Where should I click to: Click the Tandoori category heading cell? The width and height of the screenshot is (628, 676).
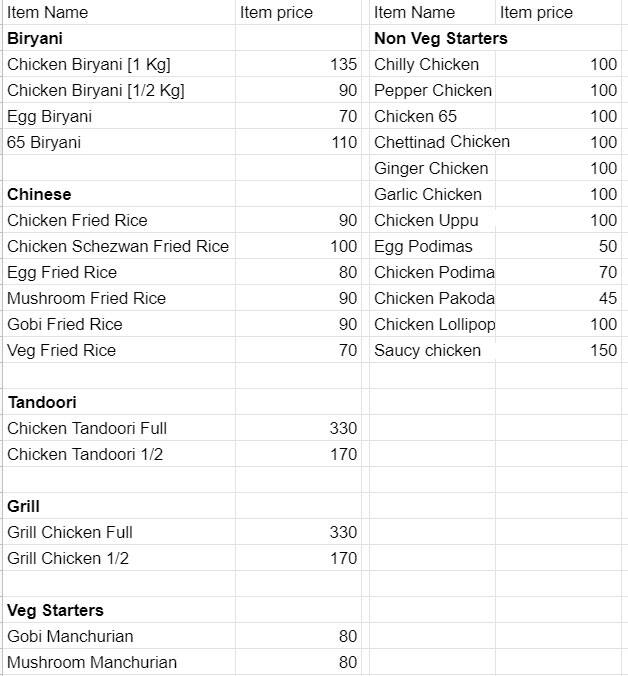click(x=42, y=402)
